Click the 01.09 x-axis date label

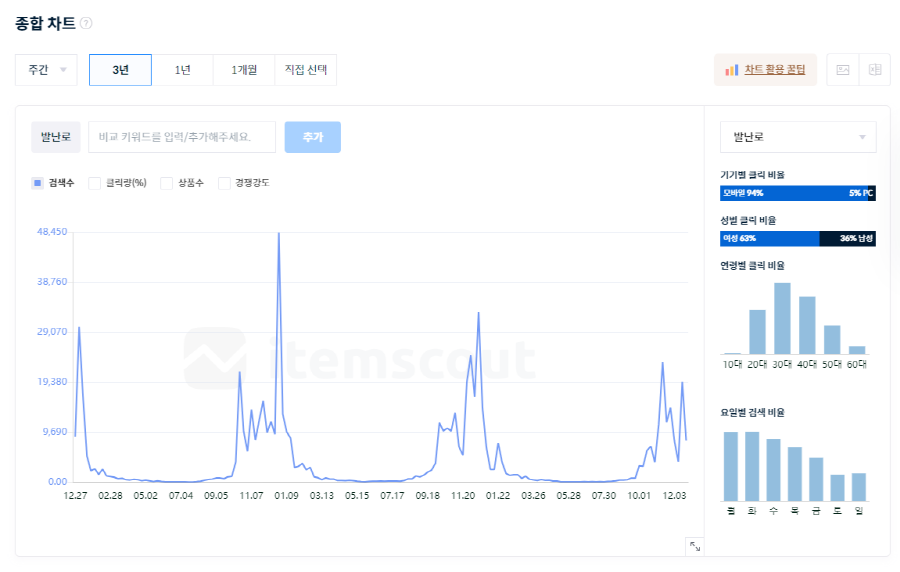[286, 496]
